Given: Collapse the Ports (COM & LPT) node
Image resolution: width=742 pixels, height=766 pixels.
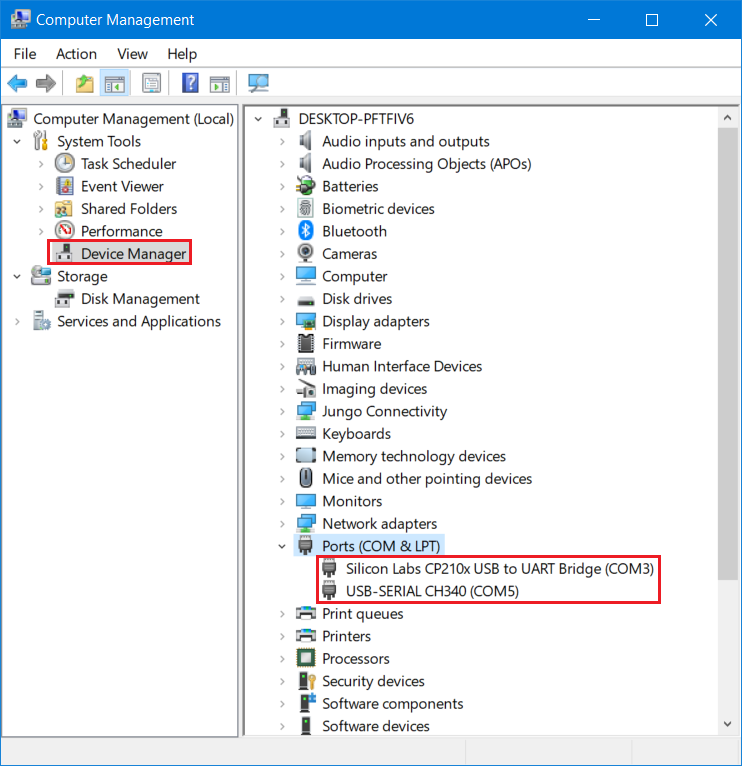Looking at the screenshot, I should point(284,546).
